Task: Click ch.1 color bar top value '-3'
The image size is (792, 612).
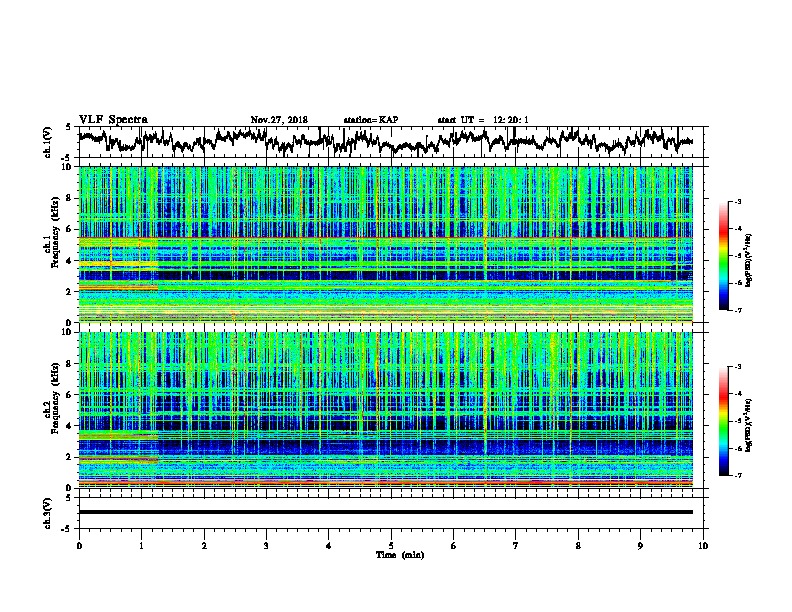Action: pyautogui.click(x=738, y=201)
